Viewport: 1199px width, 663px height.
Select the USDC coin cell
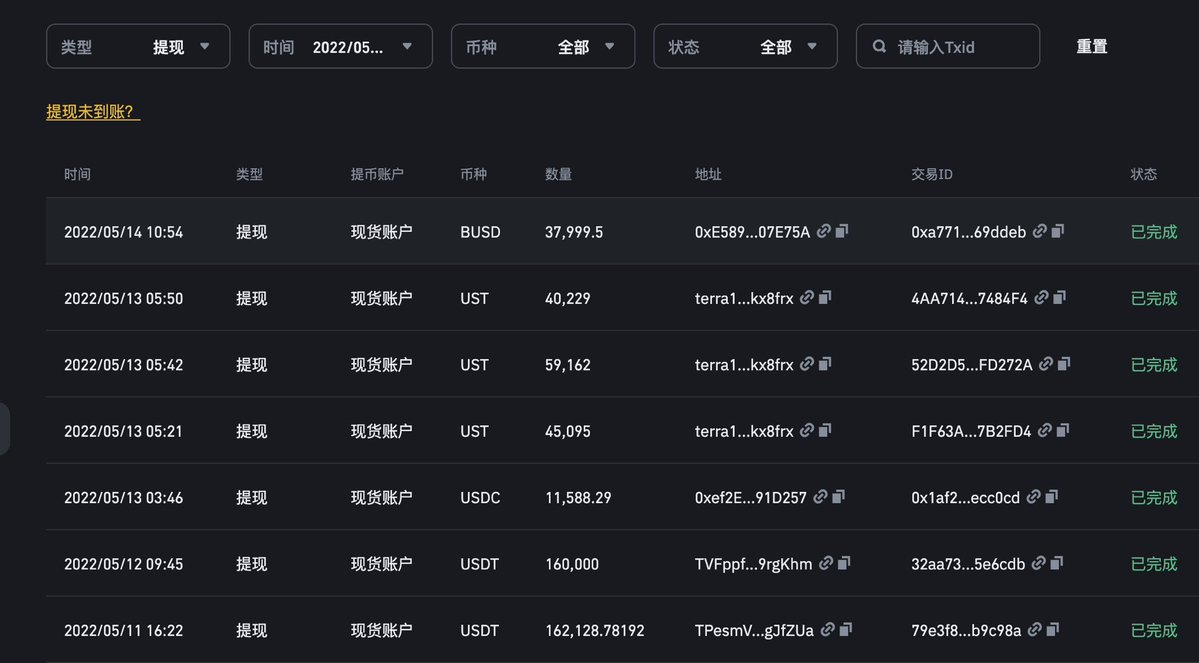[x=480, y=498]
